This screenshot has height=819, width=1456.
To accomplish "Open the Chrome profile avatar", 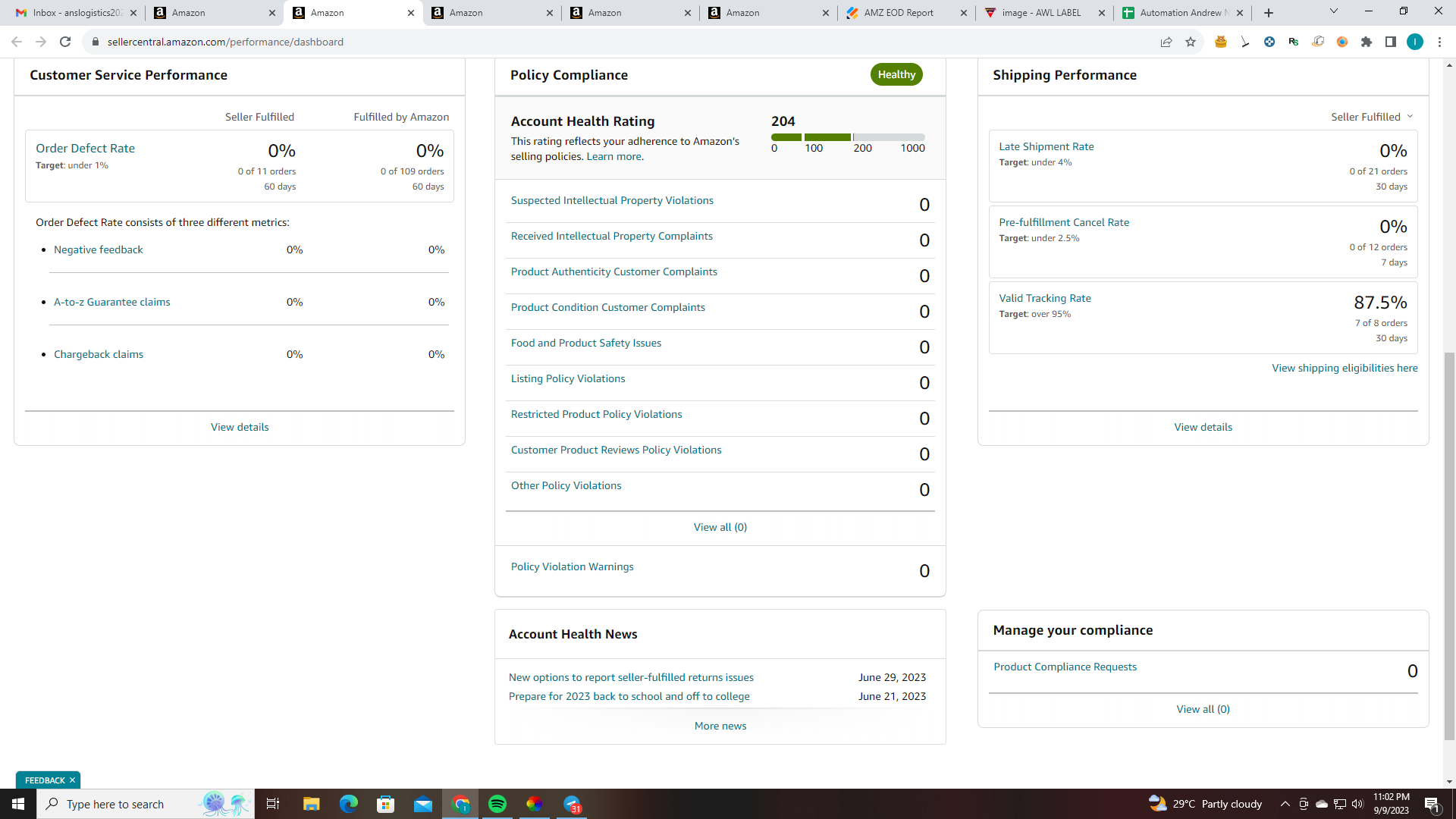I will (1415, 42).
